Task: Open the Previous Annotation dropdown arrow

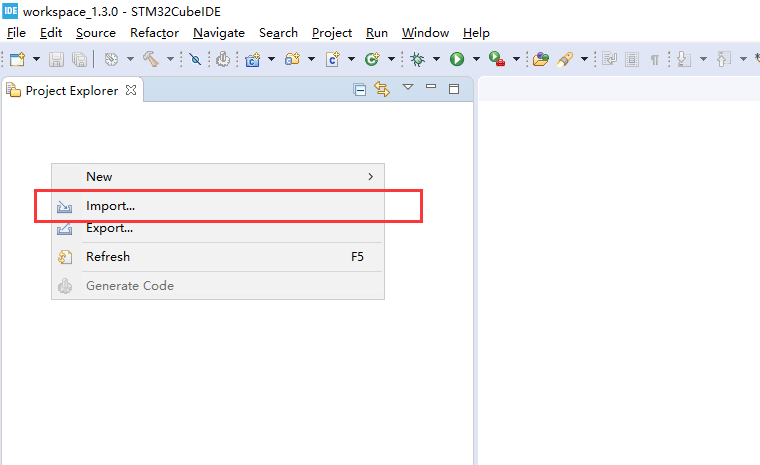Action: (x=743, y=59)
